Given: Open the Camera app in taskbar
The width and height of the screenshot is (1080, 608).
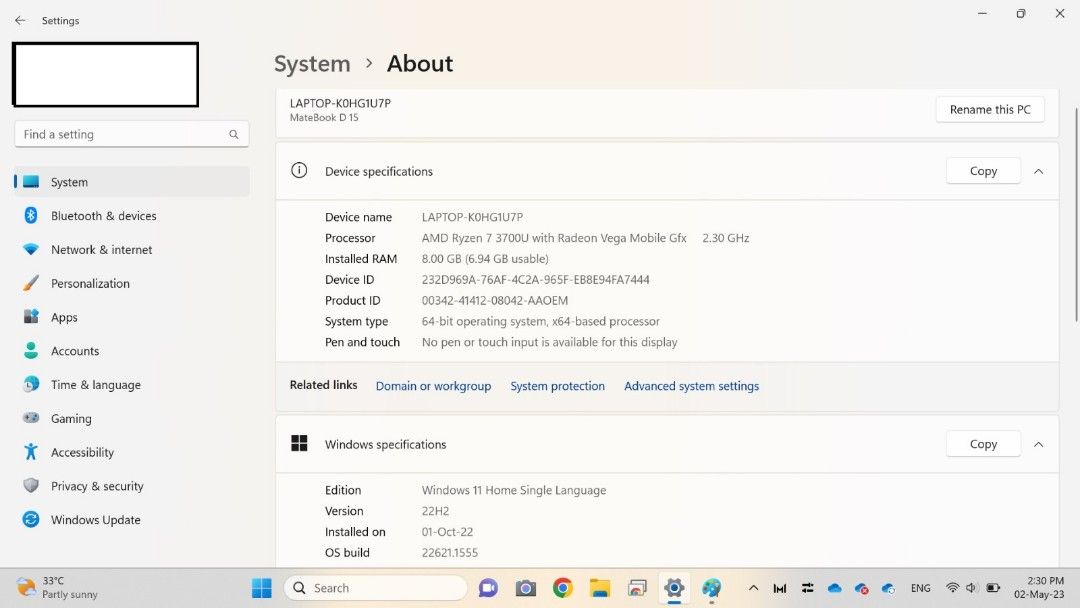Looking at the screenshot, I should [526, 588].
